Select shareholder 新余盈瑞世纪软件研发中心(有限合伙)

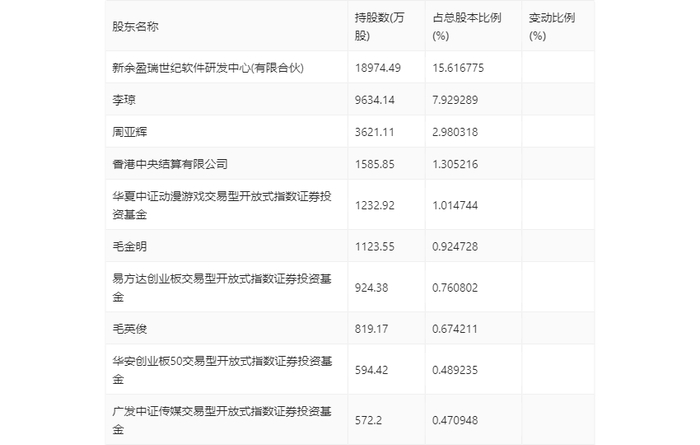208,68
